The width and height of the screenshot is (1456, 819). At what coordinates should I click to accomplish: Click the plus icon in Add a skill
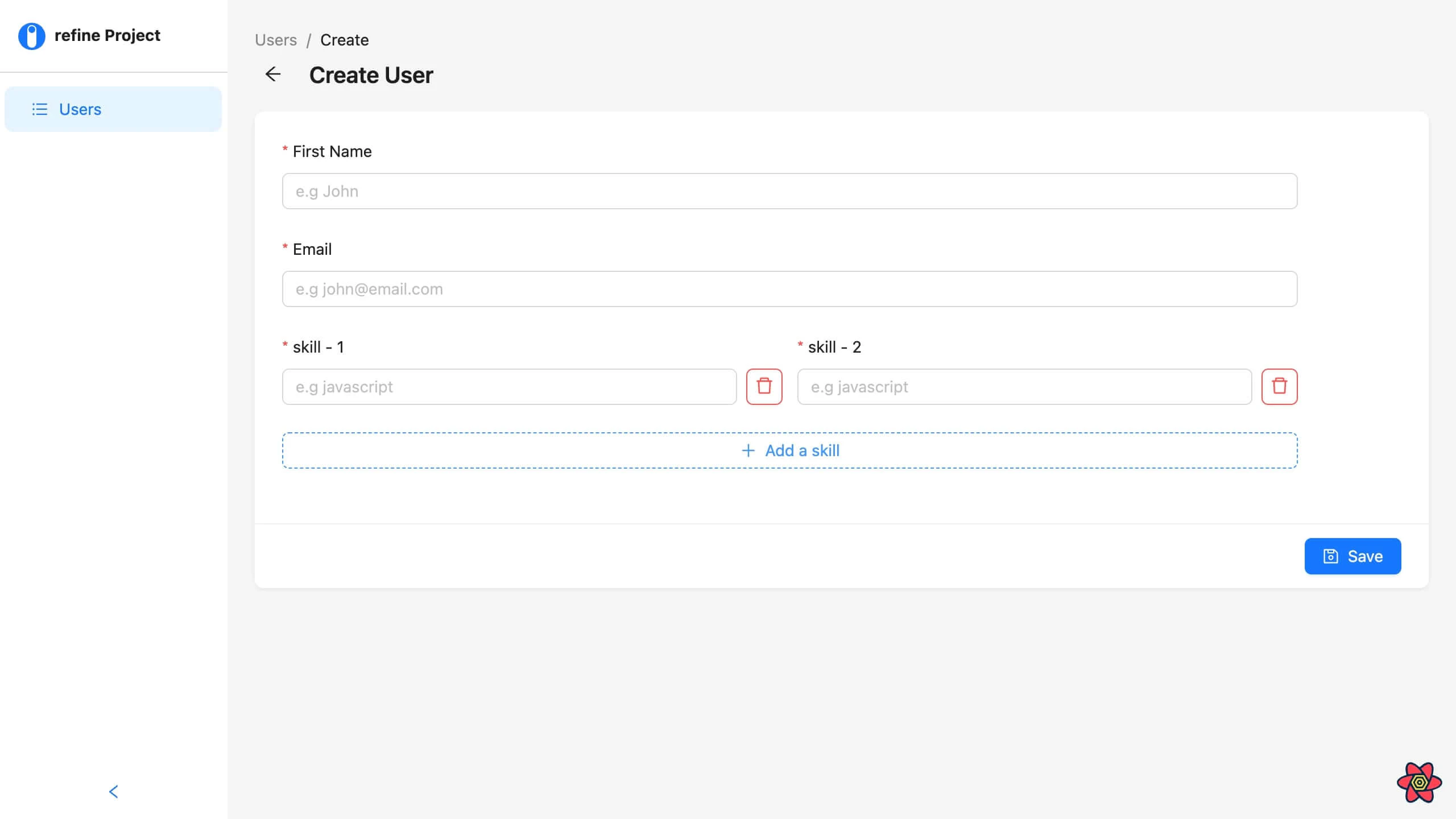click(x=748, y=450)
